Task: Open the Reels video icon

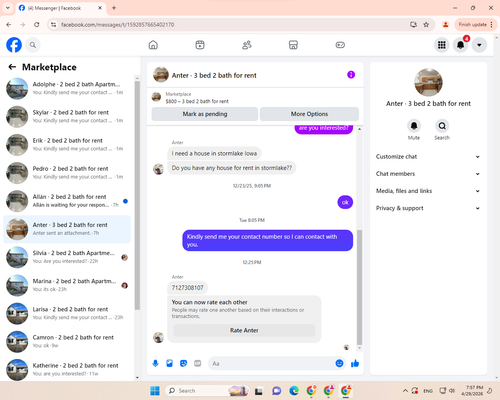Action: pos(200,45)
